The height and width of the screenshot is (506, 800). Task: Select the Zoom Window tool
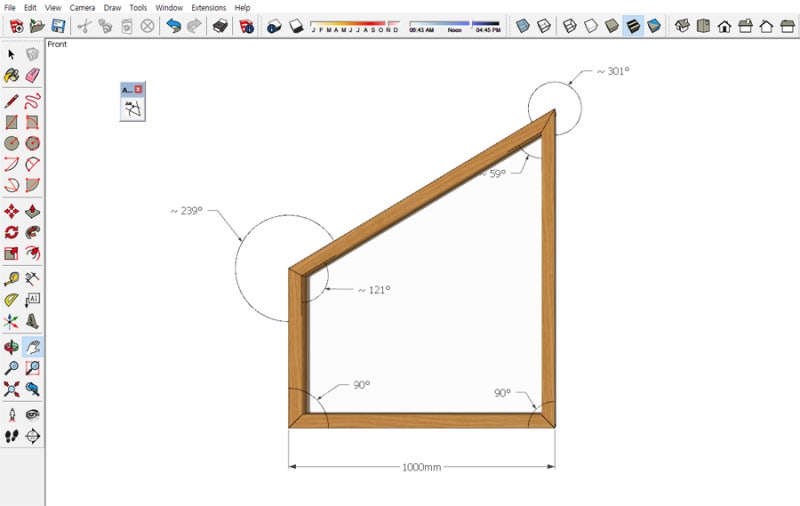click(x=32, y=368)
